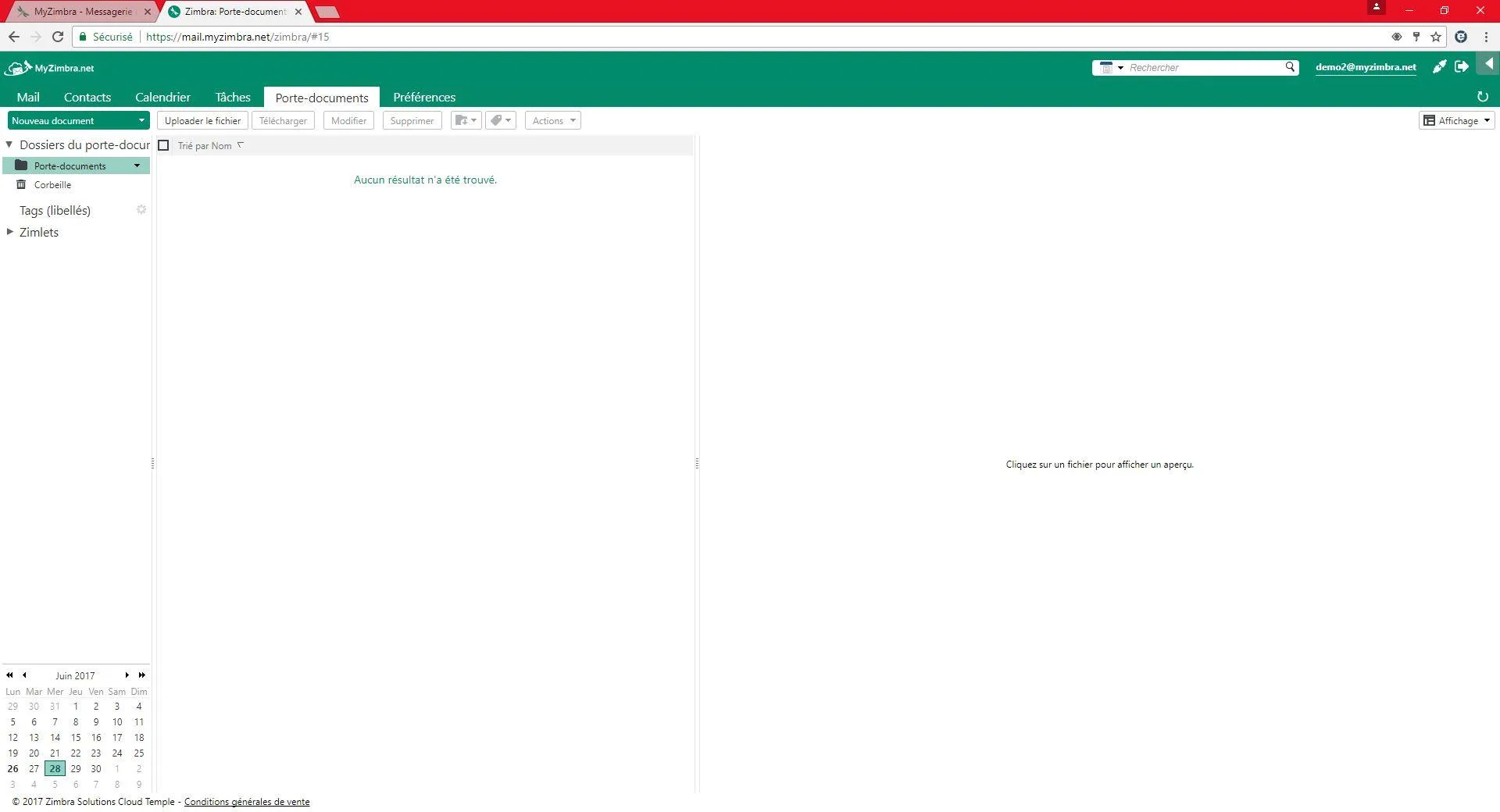Image resolution: width=1500 pixels, height=812 pixels.
Task: Open Conditions générales de vente link
Action: pyautogui.click(x=247, y=802)
